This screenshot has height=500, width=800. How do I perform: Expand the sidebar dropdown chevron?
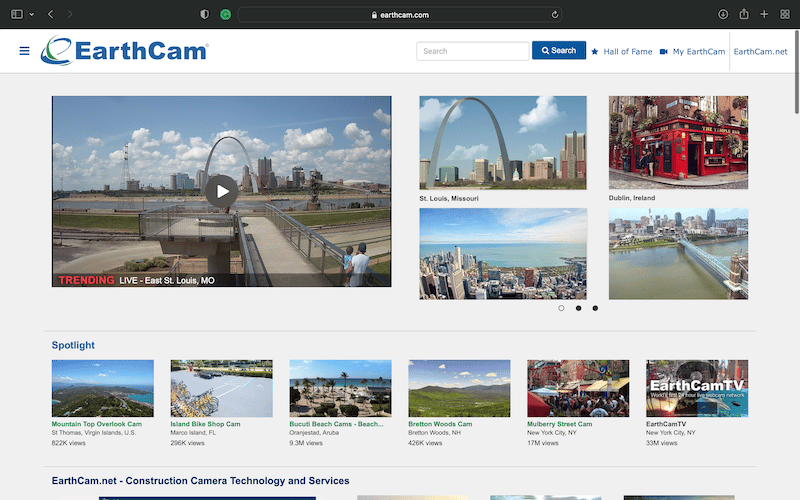[x=32, y=14]
